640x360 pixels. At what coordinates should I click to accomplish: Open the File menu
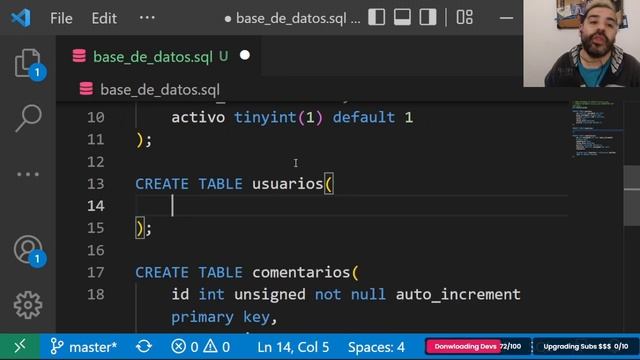click(x=61, y=18)
